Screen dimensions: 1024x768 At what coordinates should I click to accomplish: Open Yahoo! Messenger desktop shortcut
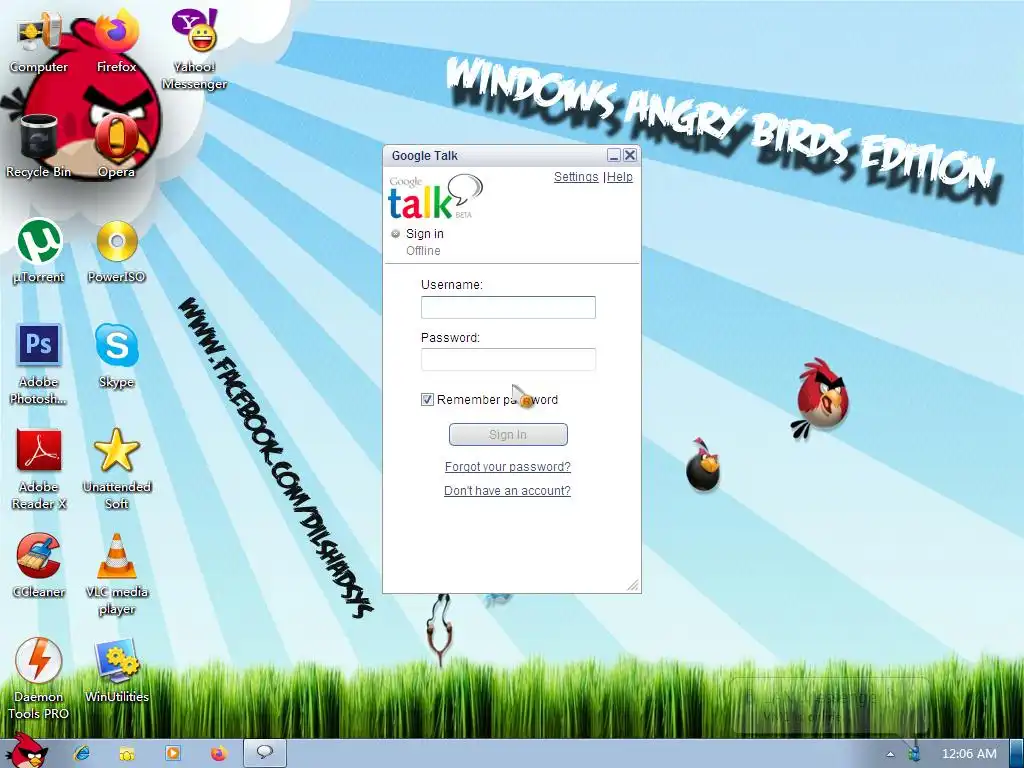pos(194,49)
